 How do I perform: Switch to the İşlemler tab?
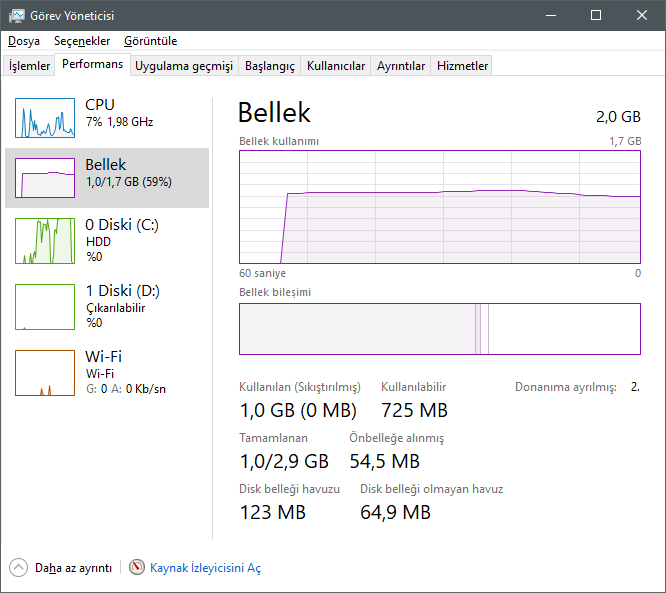30,66
